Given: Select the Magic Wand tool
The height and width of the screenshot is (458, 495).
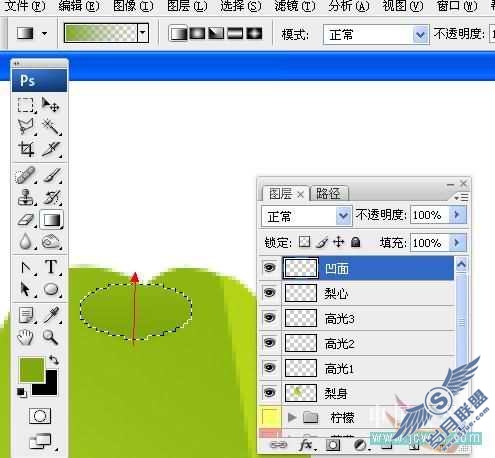Looking at the screenshot, I should coord(51,127).
